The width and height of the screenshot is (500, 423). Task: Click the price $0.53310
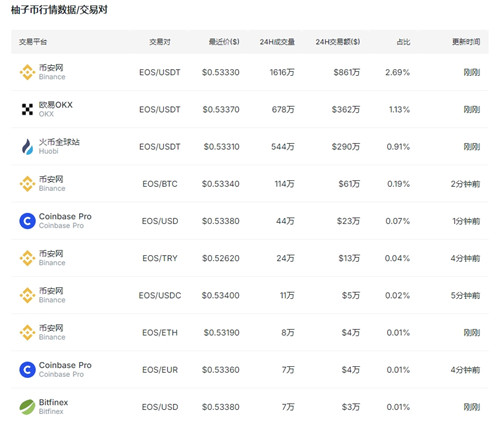pyautogui.click(x=222, y=147)
